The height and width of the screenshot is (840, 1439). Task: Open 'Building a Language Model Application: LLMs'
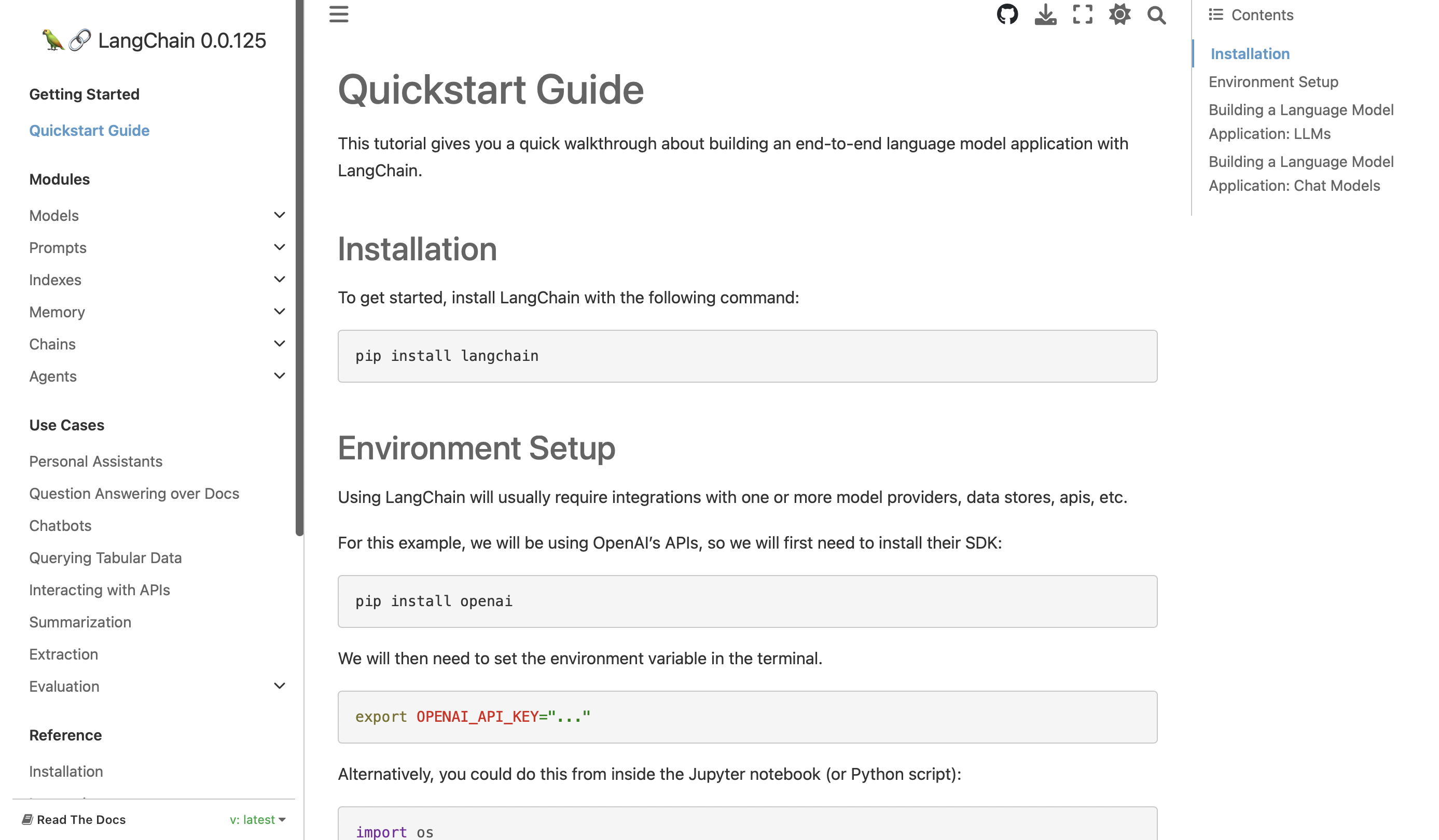coord(1301,121)
